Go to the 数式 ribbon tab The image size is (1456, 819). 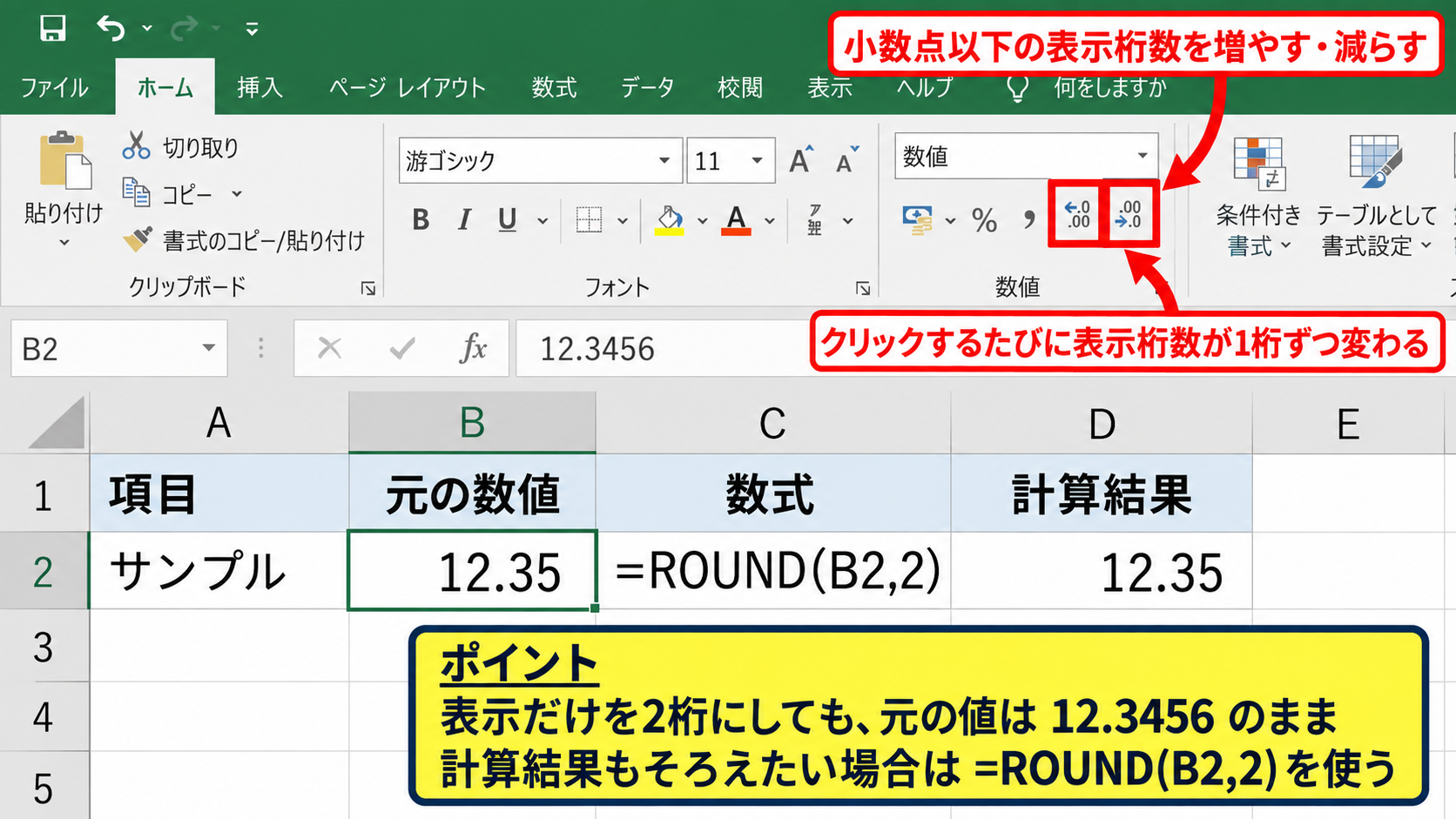tap(554, 88)
